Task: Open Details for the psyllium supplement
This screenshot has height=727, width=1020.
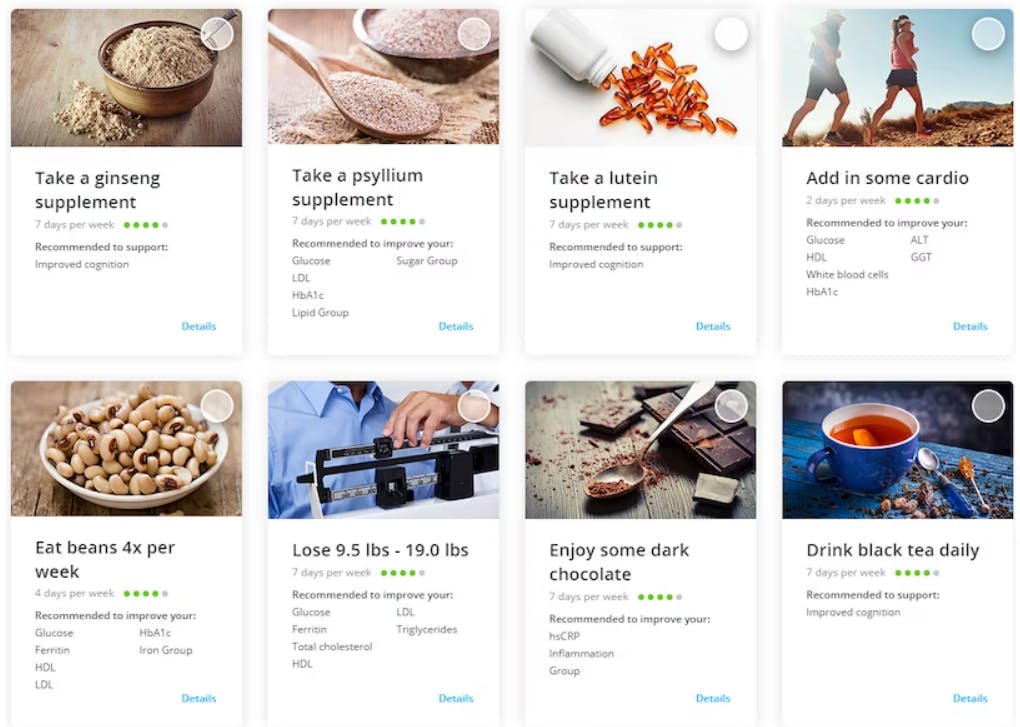Action: [x=456, y=326]
